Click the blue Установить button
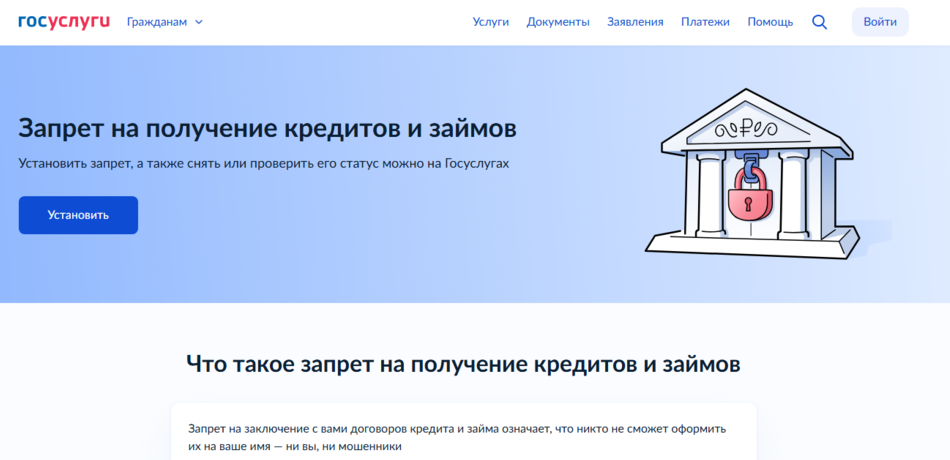The height and width of the screenshot is (460, 950). click(x=78, y=215)
